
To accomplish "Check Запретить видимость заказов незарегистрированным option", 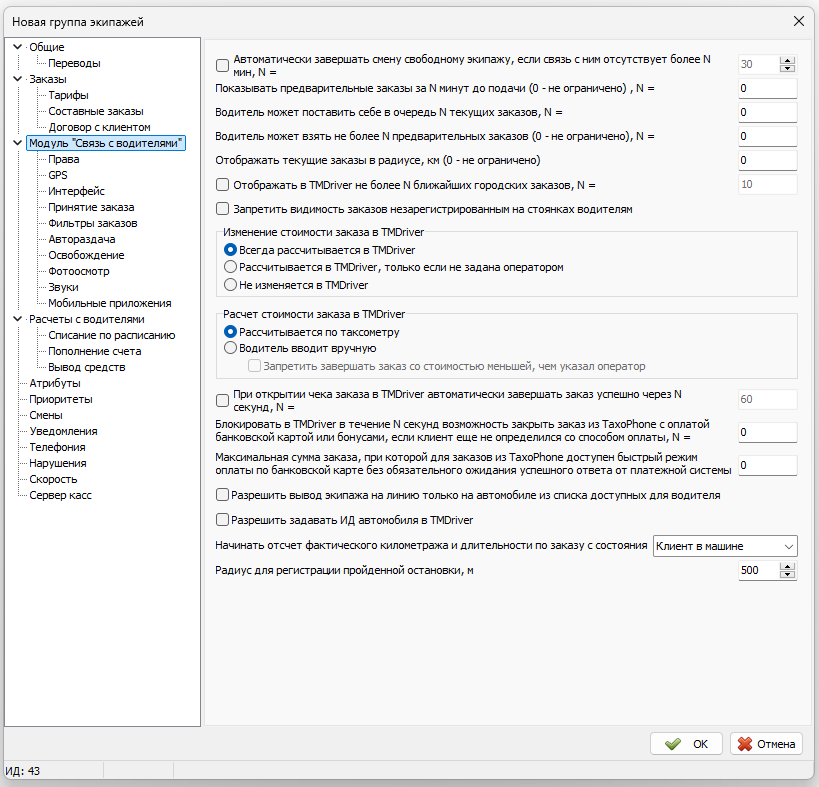I will tap(223, 209).
